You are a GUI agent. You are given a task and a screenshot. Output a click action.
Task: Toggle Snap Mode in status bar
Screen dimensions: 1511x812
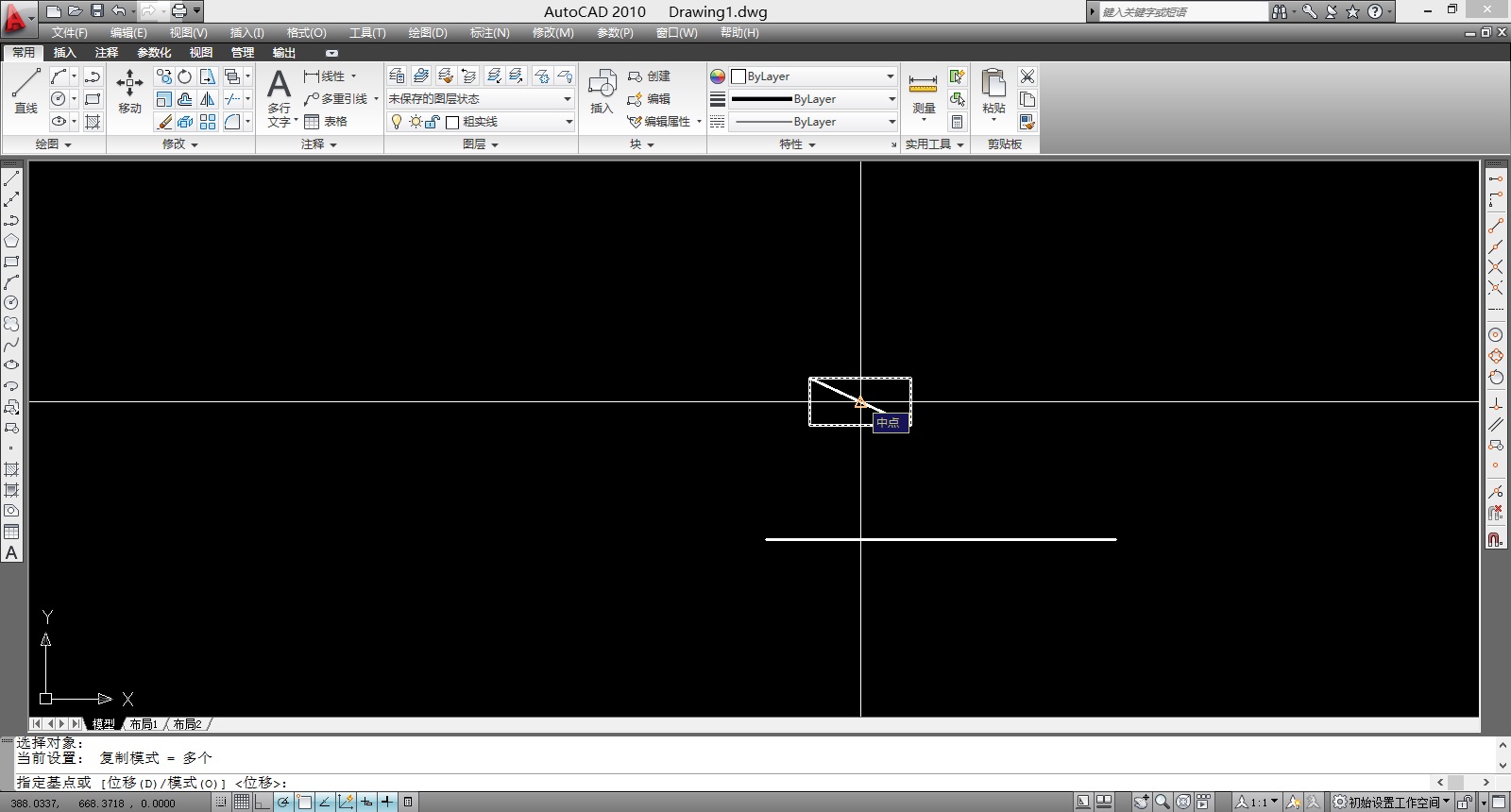(x=220, y=802)
